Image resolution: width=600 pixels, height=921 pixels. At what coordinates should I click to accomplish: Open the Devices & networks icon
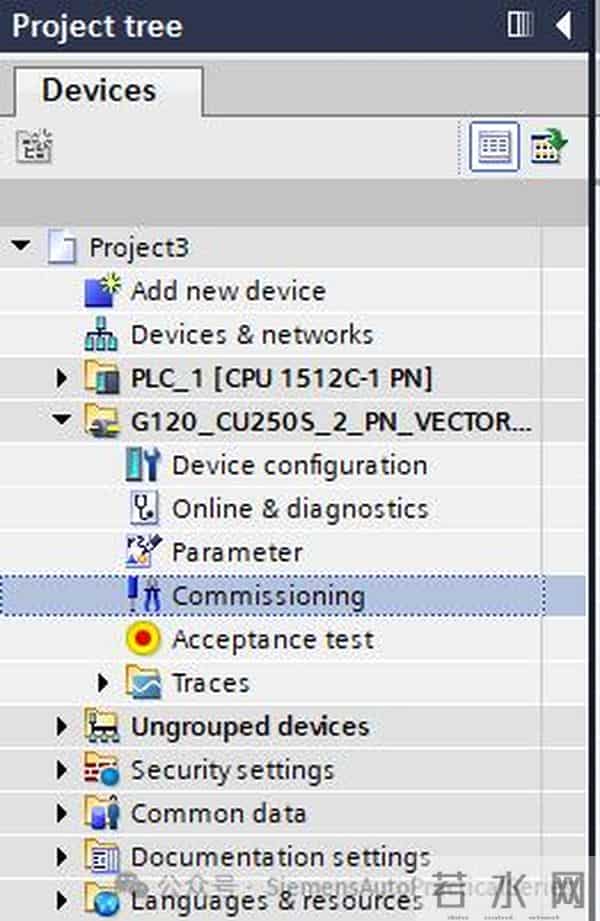coord(101,335)
